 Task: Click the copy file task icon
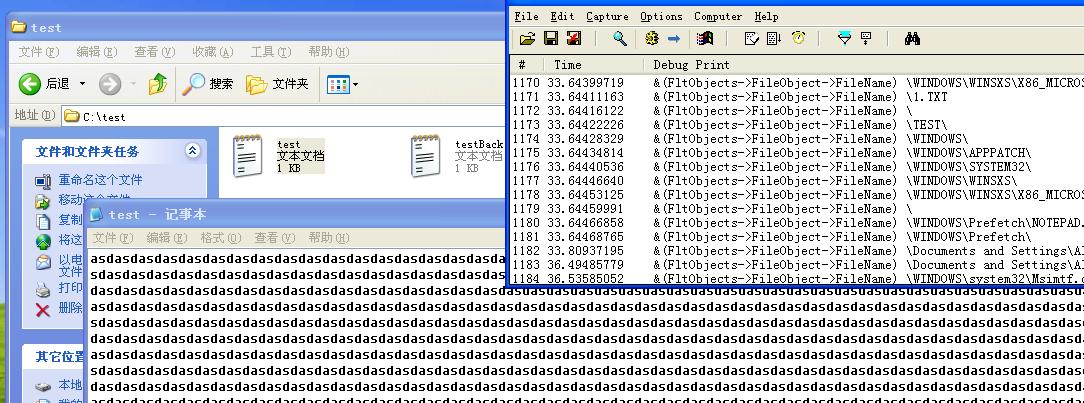point(44,221)
